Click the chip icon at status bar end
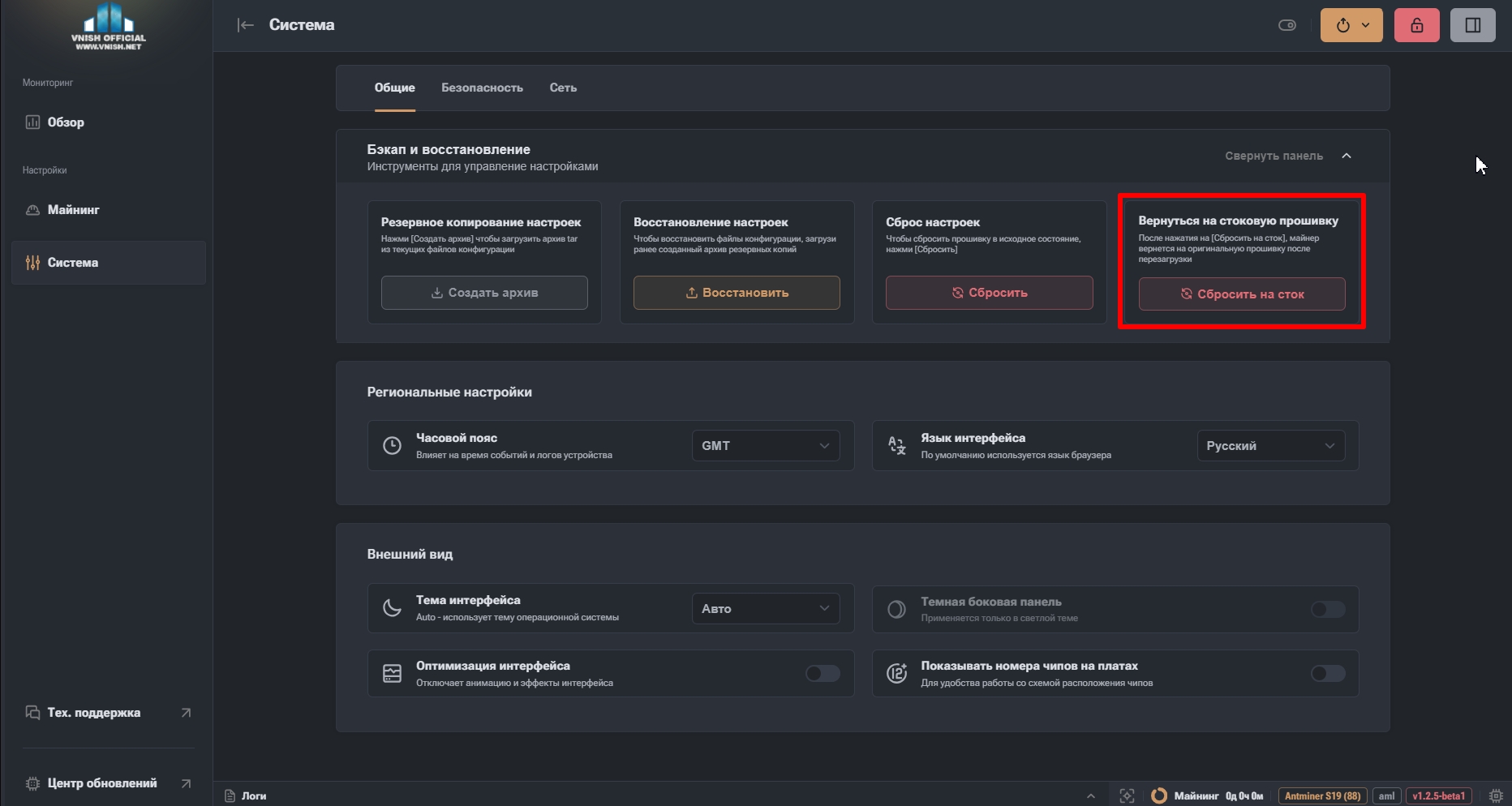This screenshot has height=806, width=1512. pos(1497,796)
